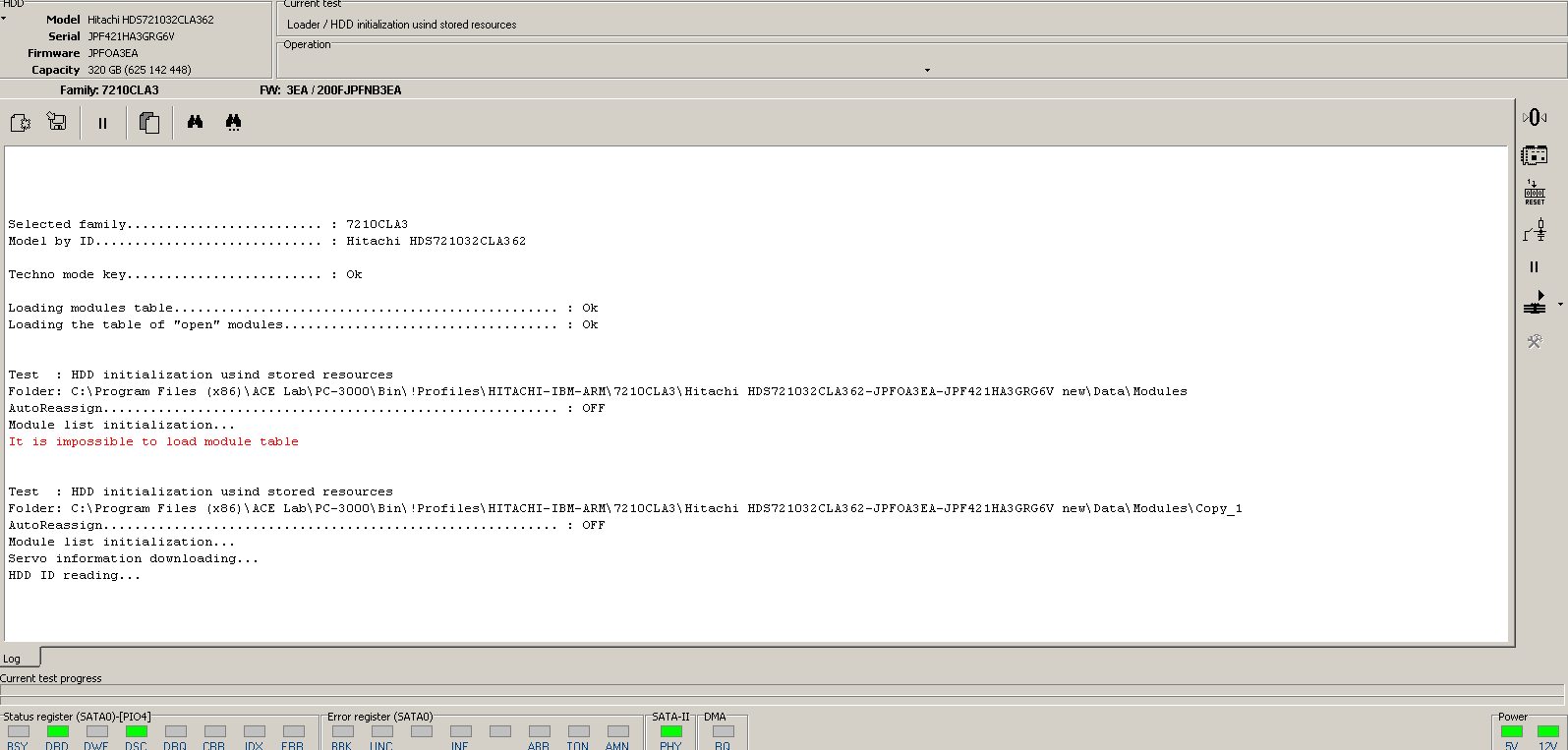This screenshot has height=750, width=1568.
Task: Click the Model value Hitachi HDS721032CLA362
Action: [x=150, y=20]
